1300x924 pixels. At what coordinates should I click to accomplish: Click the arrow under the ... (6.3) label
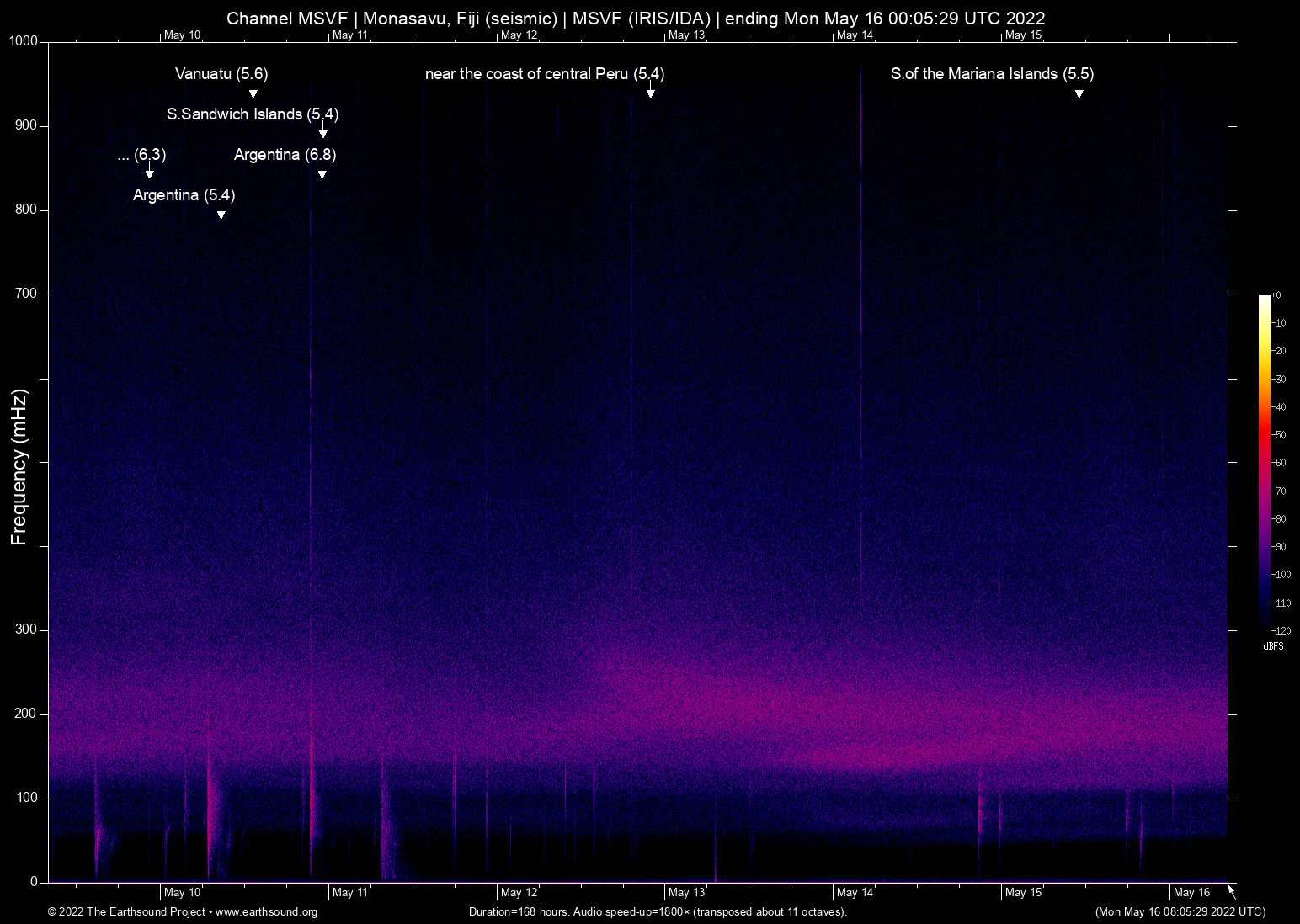click(x=149, y=172)
